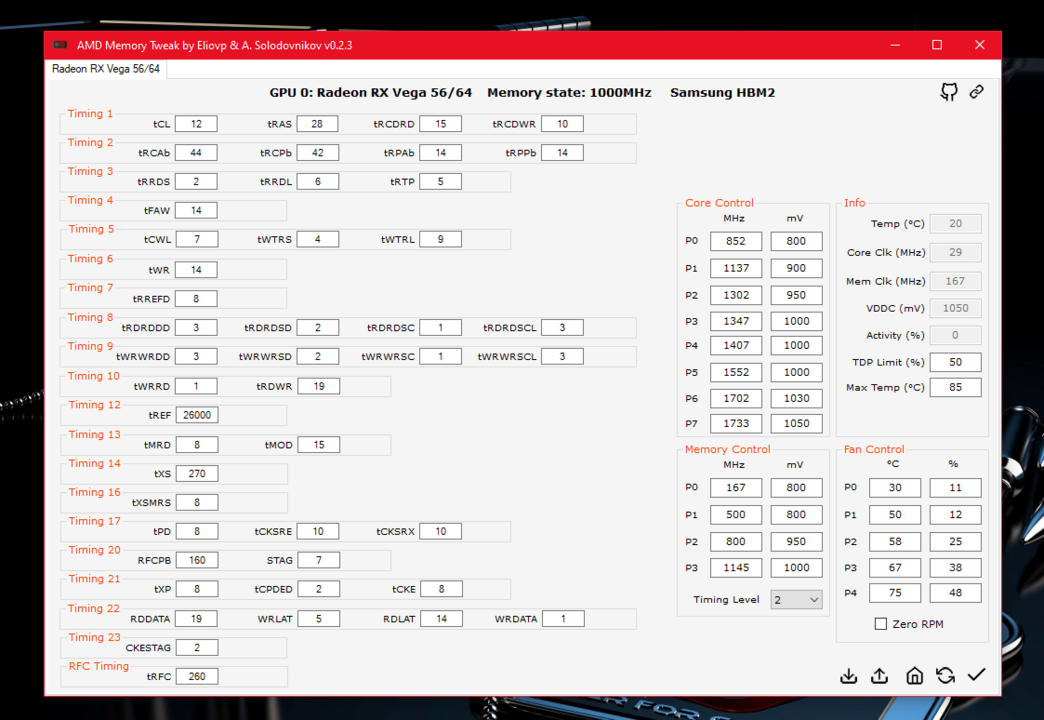Viewport: 1044px width, 720px height.
Task: Click the tRCPb field
Action: point(318,153)
